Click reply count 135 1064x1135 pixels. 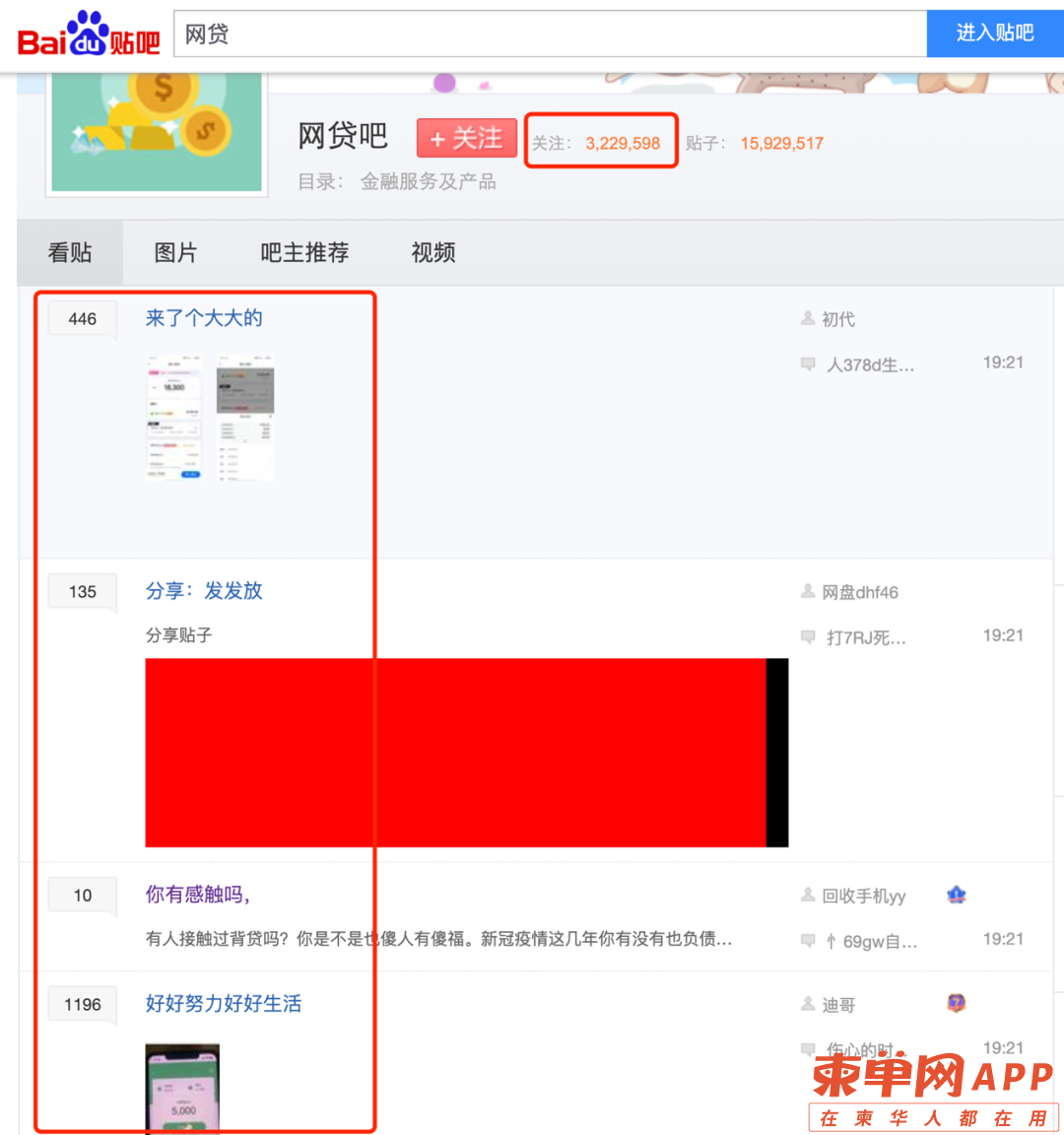click(x=83, y=592)
